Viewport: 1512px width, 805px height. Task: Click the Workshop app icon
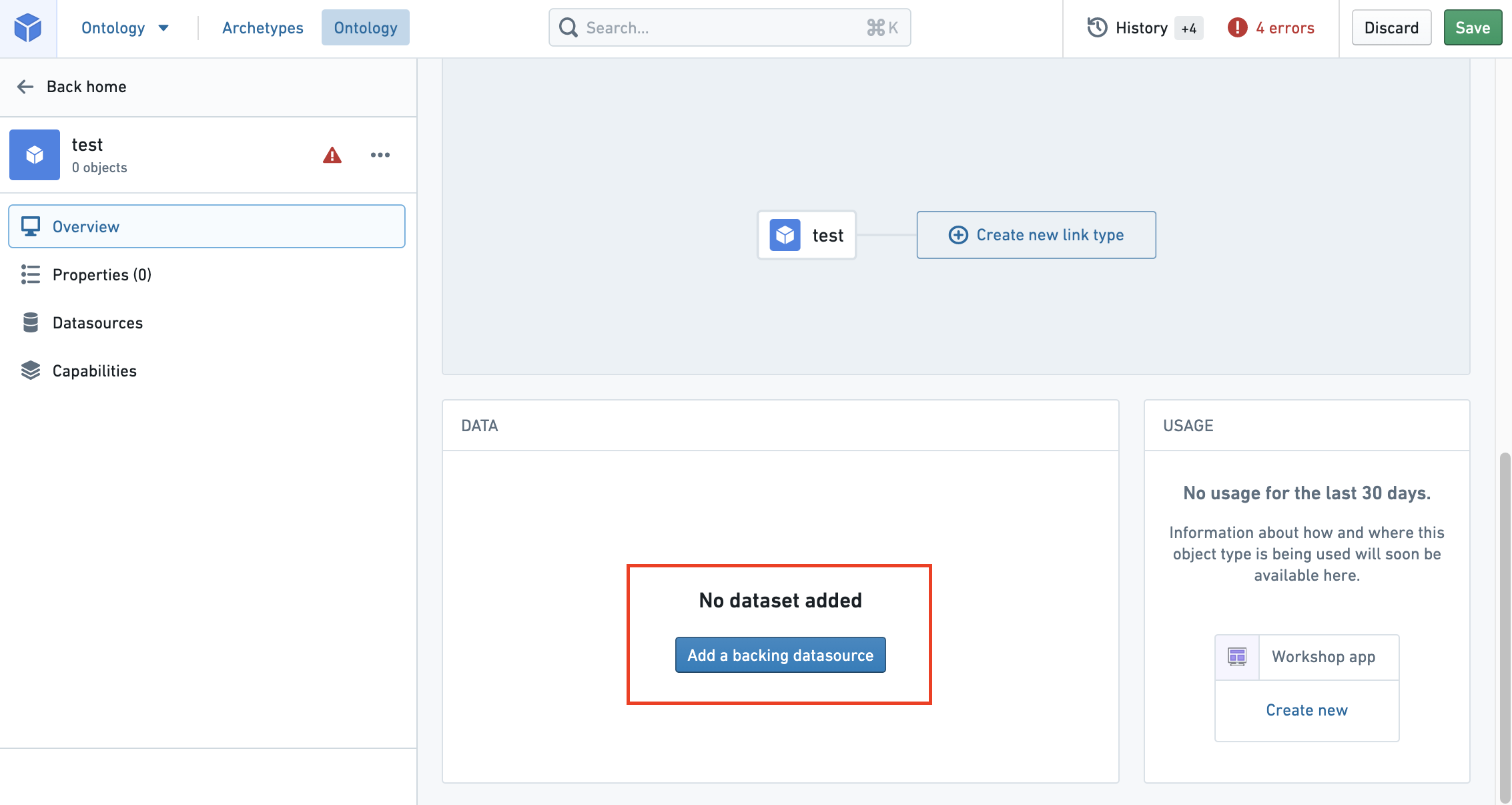point(1237,657)
